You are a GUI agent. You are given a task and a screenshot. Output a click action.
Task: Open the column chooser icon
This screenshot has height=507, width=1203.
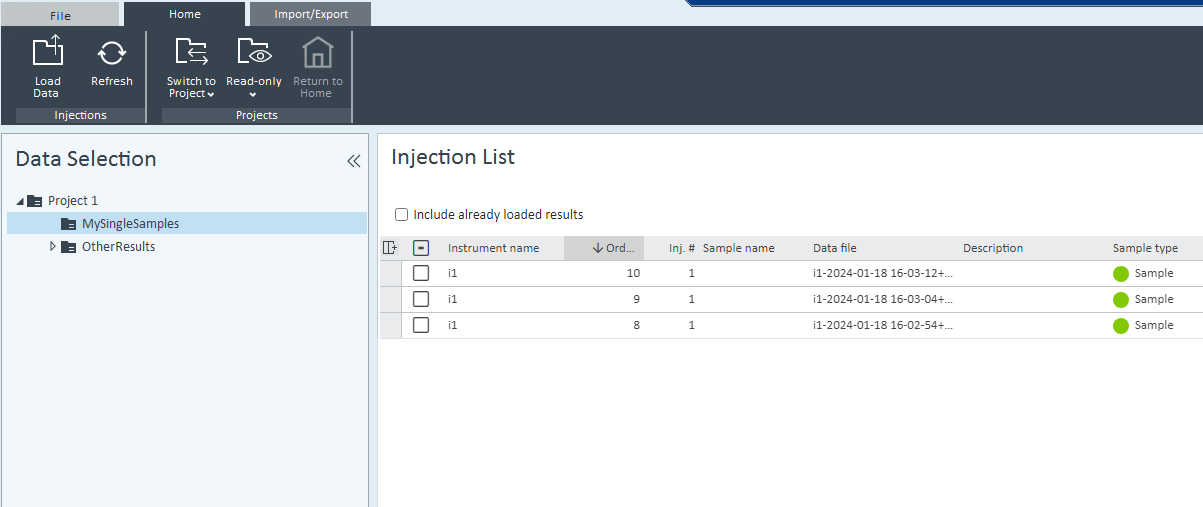pyautogui.click(x=390, y=248)
